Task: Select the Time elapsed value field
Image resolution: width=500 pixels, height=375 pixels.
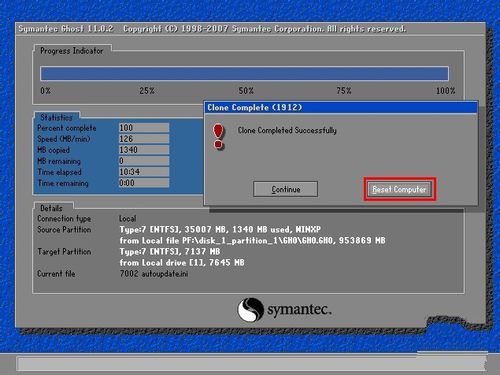Action: (144, 172)
